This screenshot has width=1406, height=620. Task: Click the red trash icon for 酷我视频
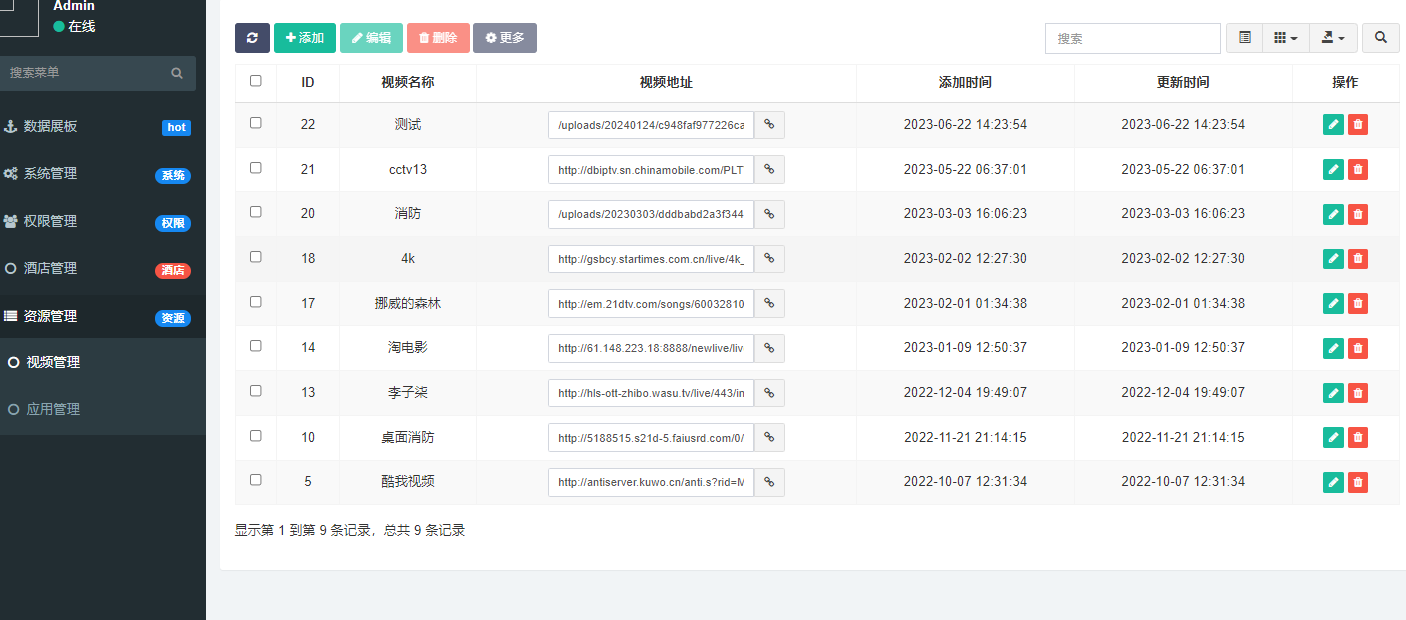[x=1357, y=483]
